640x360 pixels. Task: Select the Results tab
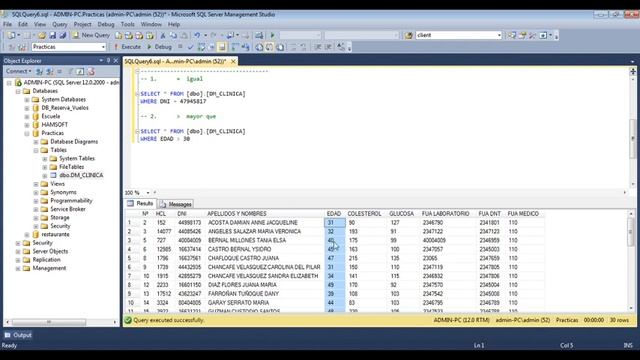[140, 204]
